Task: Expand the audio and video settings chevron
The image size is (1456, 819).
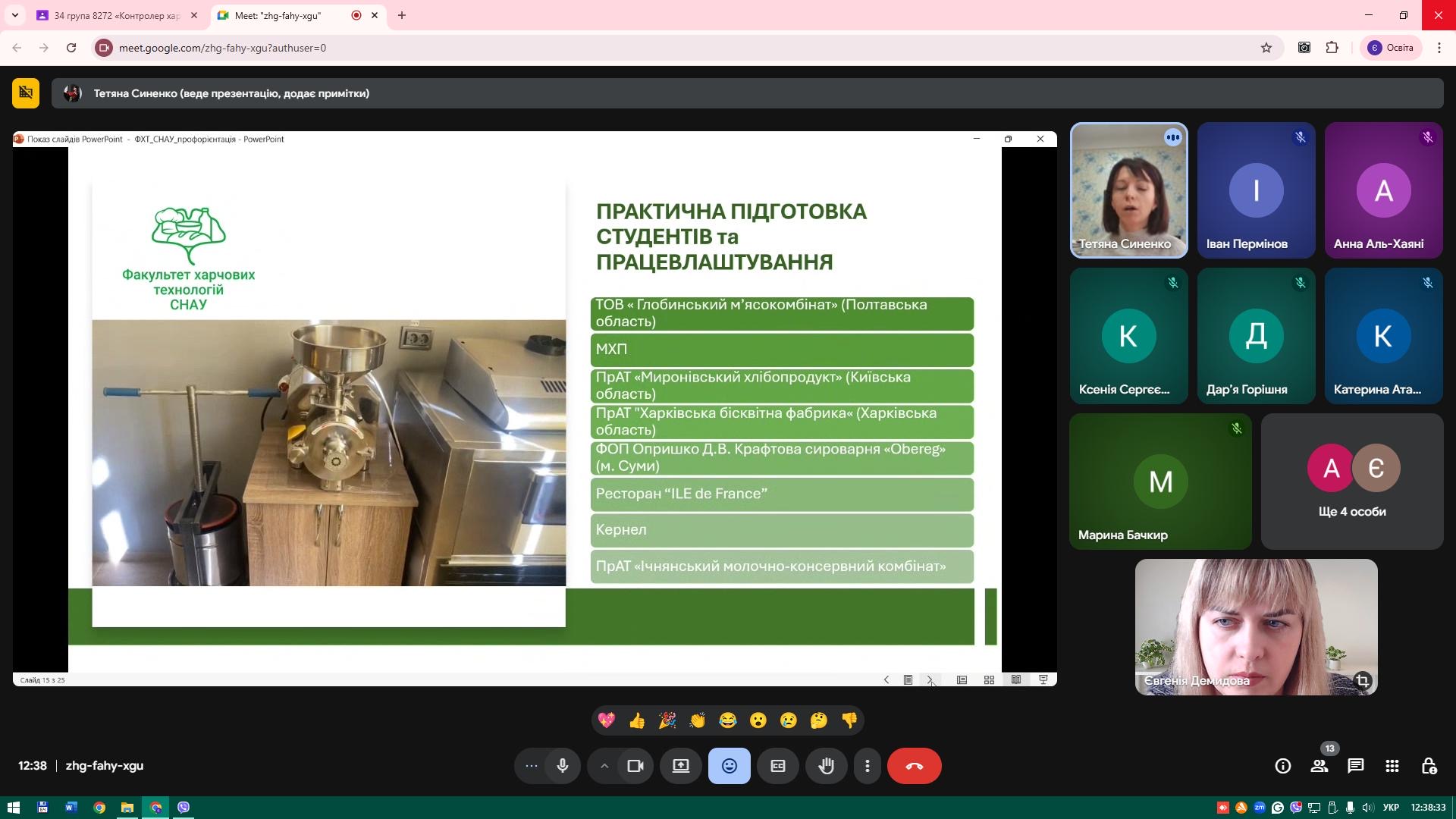Action: pyautogui.click(x=604, y=766)
